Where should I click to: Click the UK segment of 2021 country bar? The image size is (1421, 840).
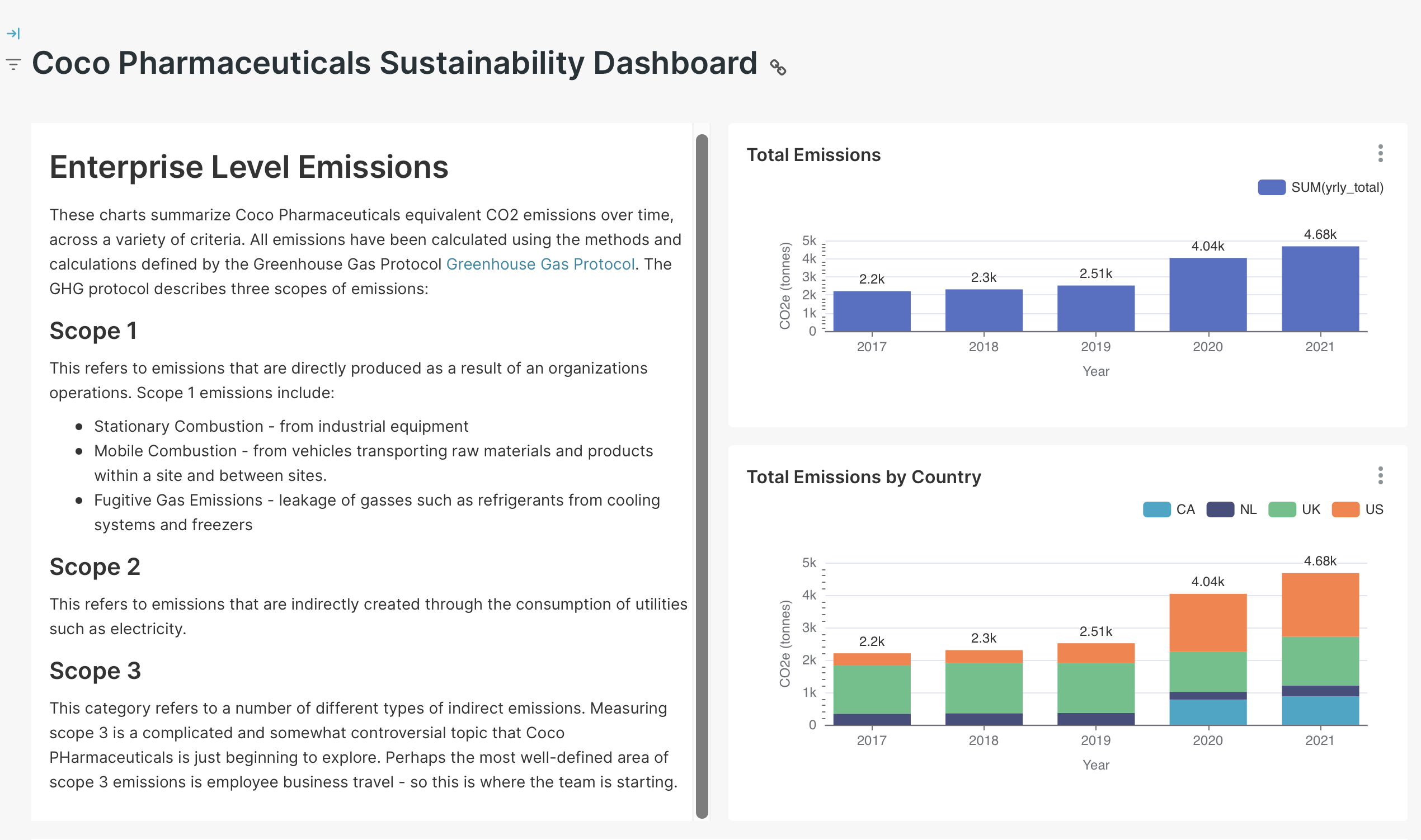(1320, 662)
